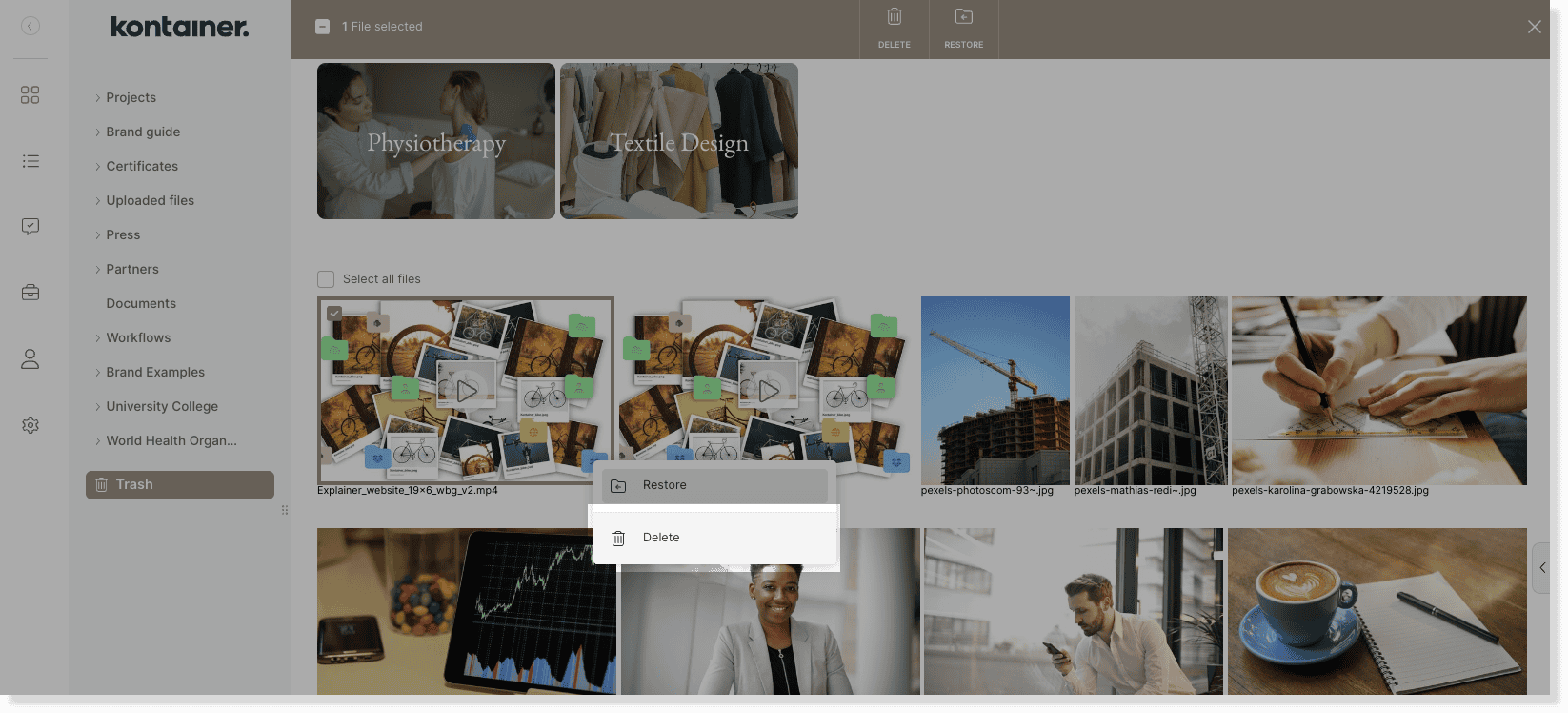Open the Physiotherapy folder thumbnail

(x=436, y=141)
